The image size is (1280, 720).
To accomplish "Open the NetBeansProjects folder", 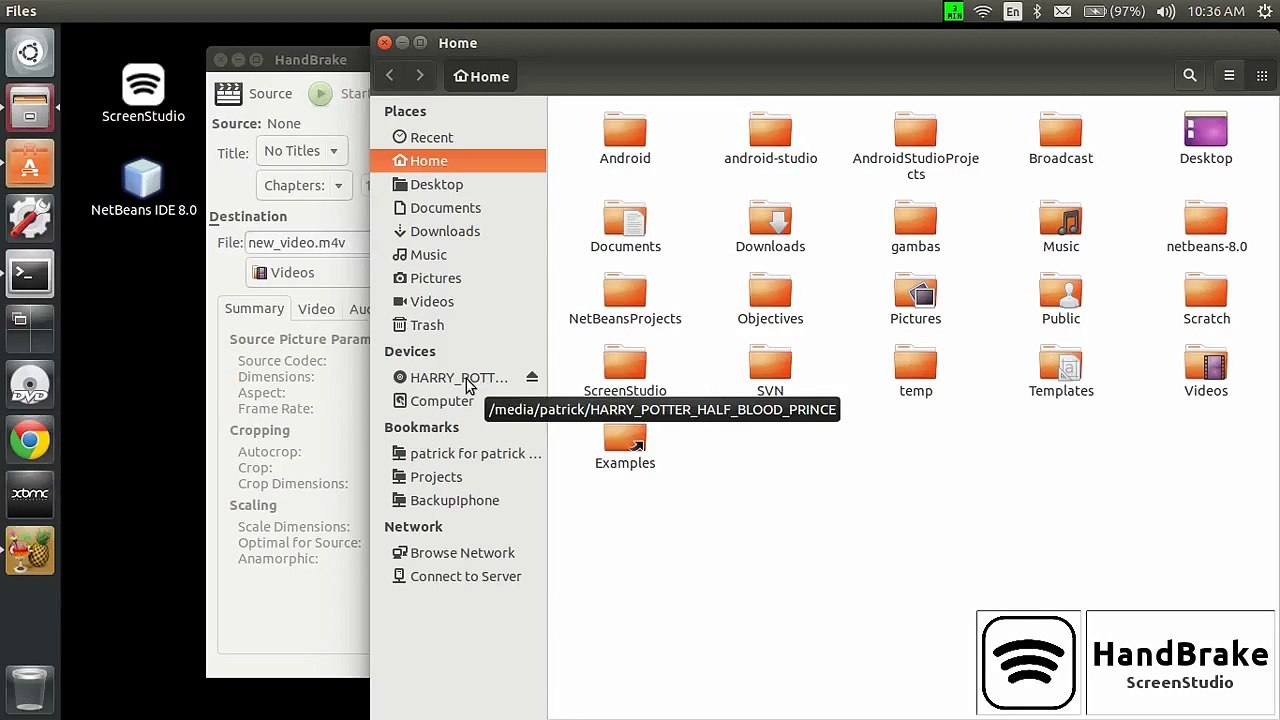I will (x=625, y=298).
